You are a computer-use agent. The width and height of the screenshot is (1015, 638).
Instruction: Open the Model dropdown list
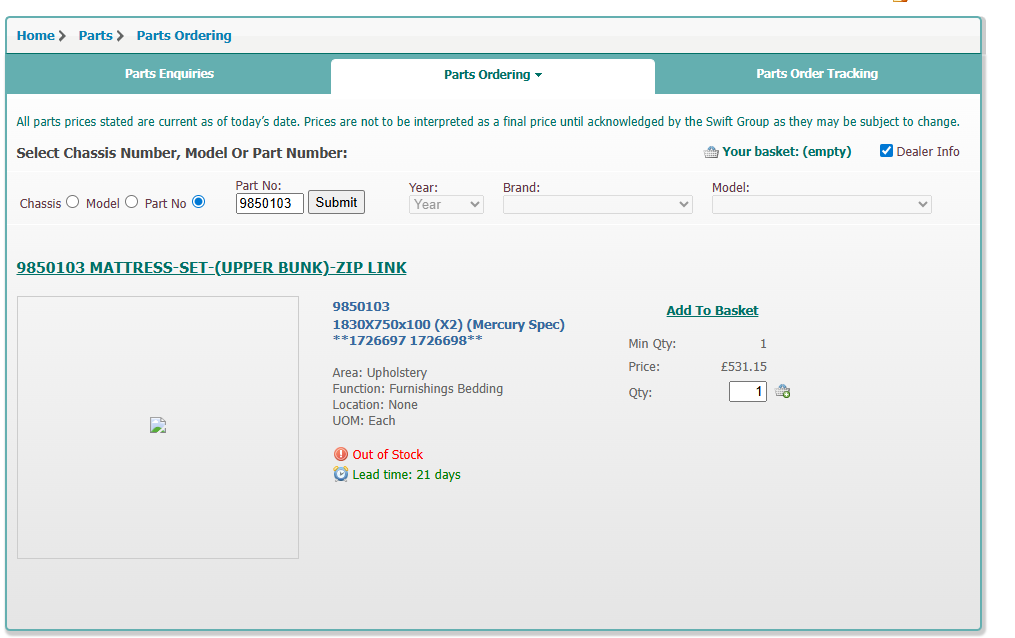click(x=821, y=204)
